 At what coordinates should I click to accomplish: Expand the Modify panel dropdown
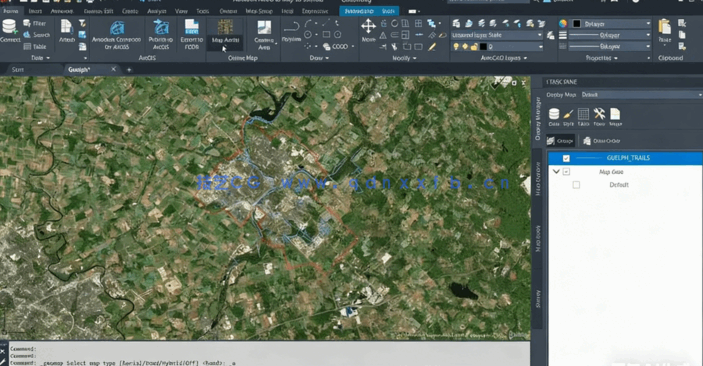pos(404,58)
